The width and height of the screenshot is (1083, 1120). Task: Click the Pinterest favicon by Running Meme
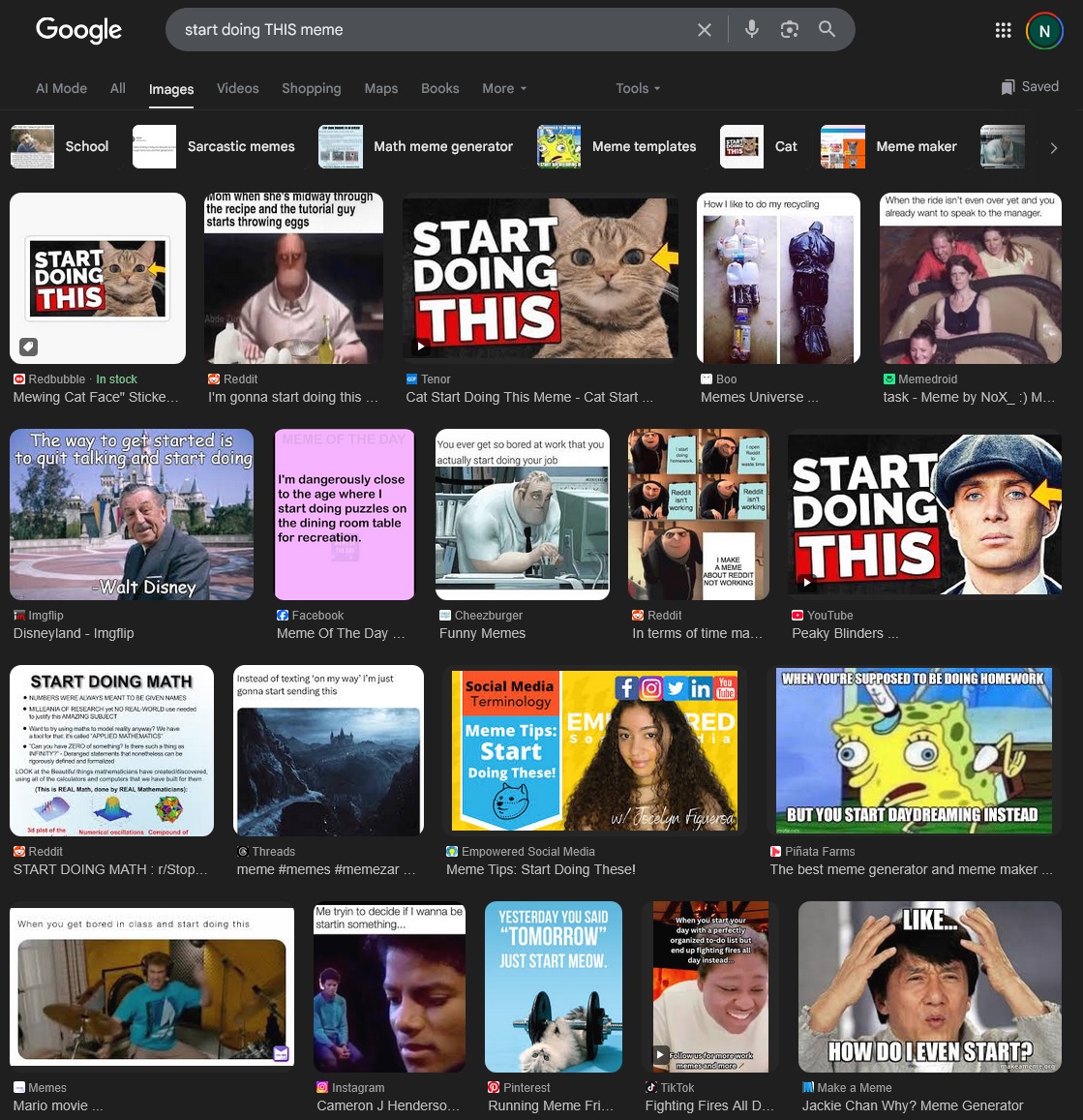[x=494, y=1087]
